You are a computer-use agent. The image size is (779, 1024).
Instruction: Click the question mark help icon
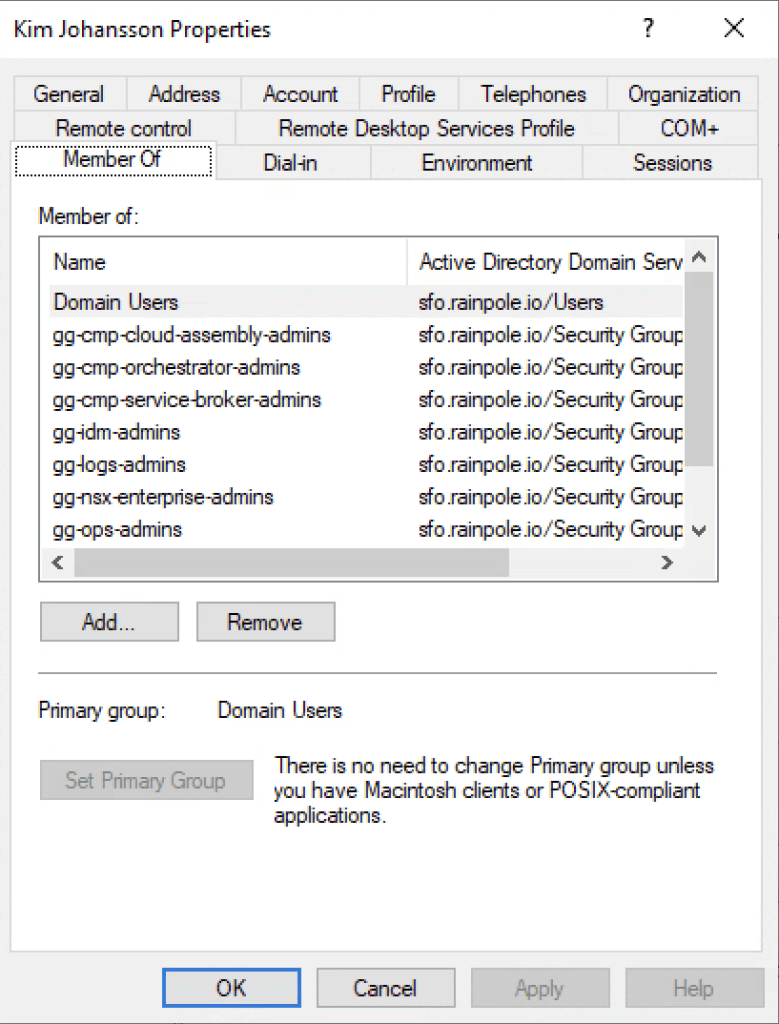point(648,29)
